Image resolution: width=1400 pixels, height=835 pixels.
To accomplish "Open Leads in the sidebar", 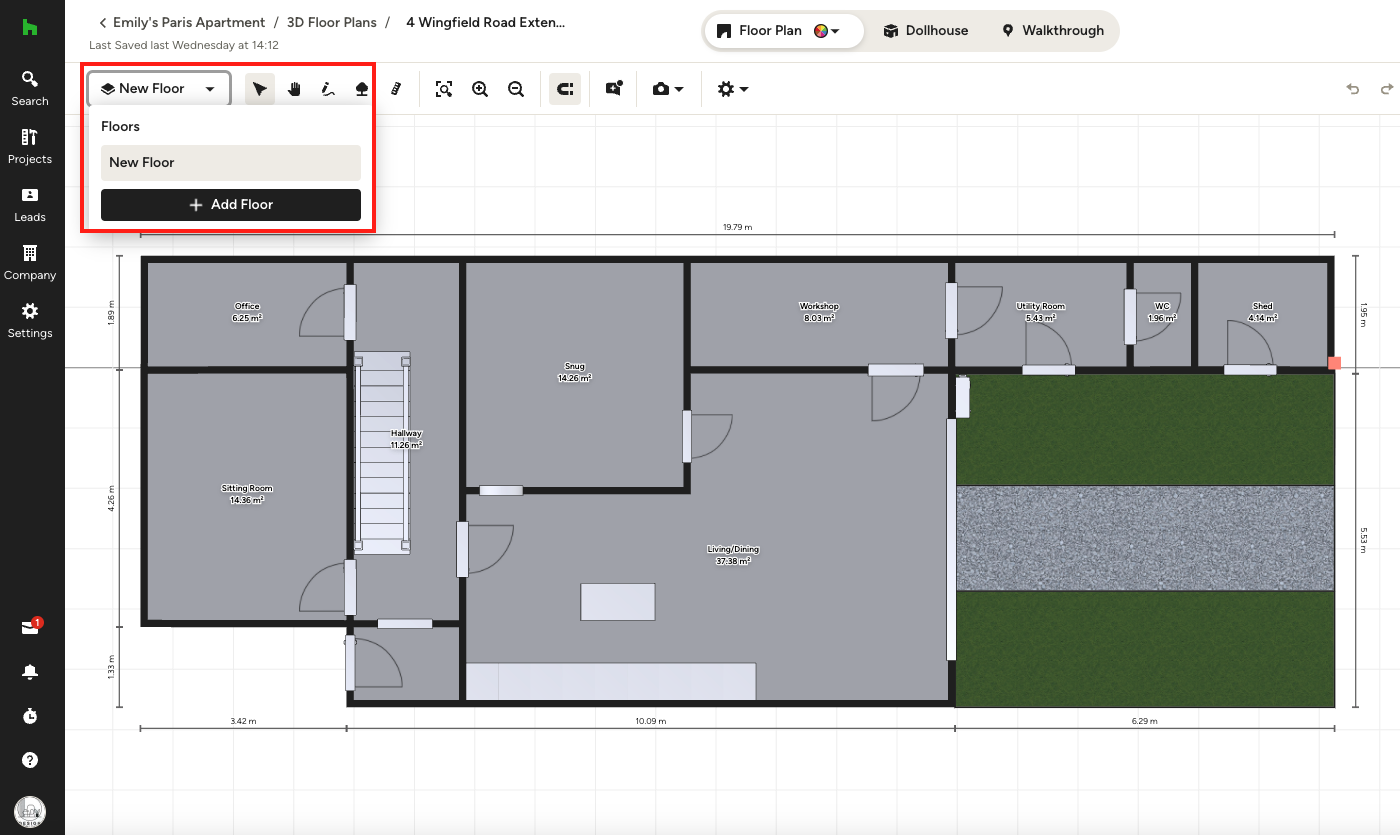I will 30,205.
